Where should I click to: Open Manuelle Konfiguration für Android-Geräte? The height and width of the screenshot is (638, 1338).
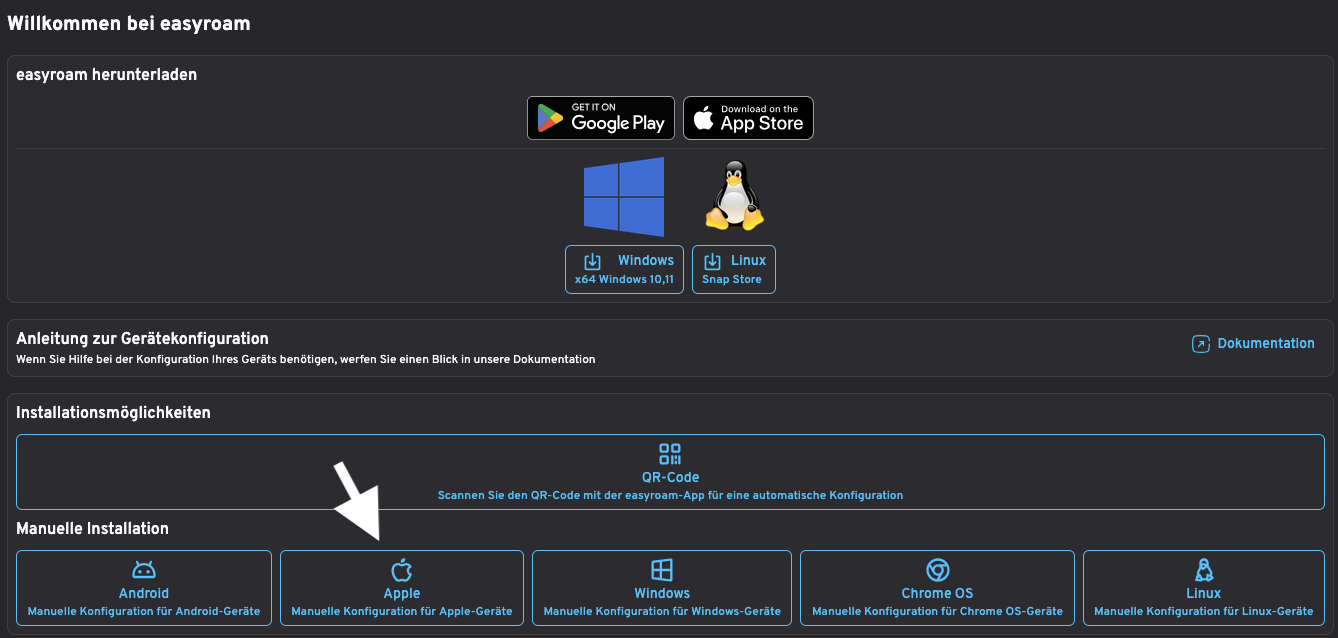[144, 611]
